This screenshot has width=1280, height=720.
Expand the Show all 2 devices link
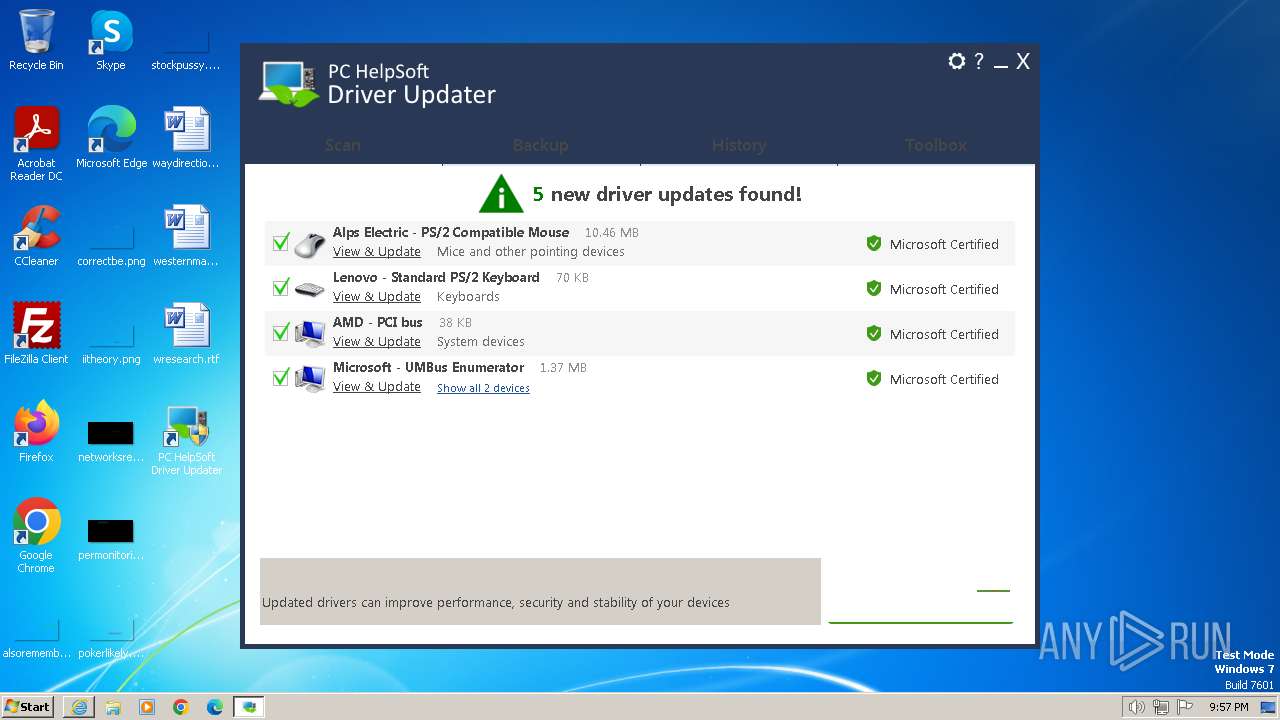click(483, 388)
